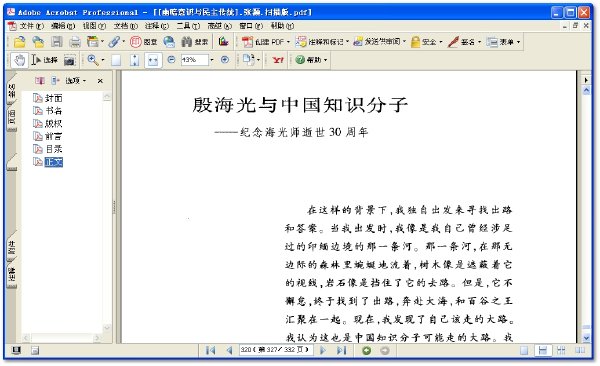Expand the Organizer dropdown arrow

click(102, 41)
